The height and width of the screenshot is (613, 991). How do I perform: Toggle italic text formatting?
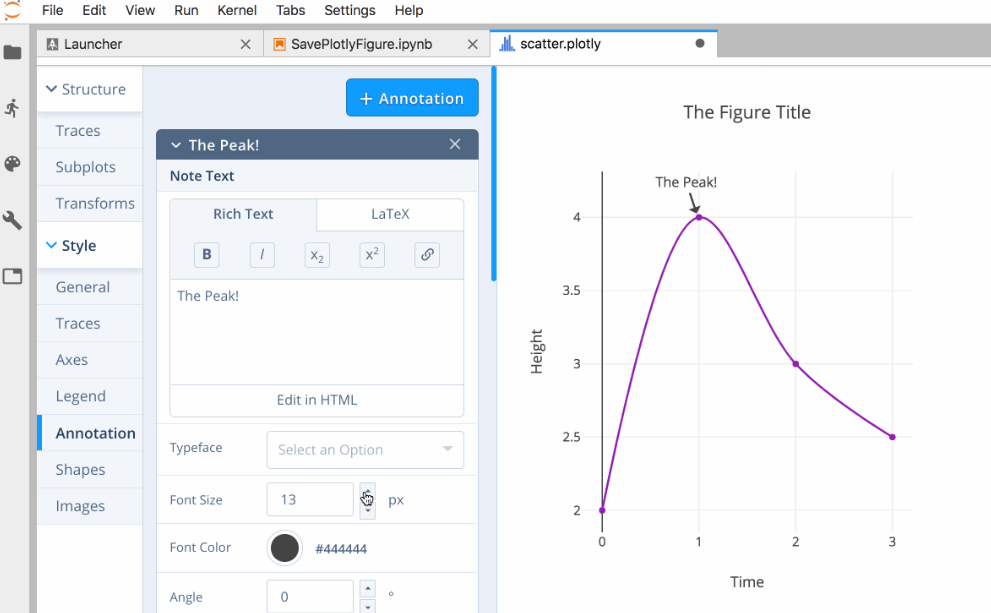pyautogui.click(x=261, y=254)
